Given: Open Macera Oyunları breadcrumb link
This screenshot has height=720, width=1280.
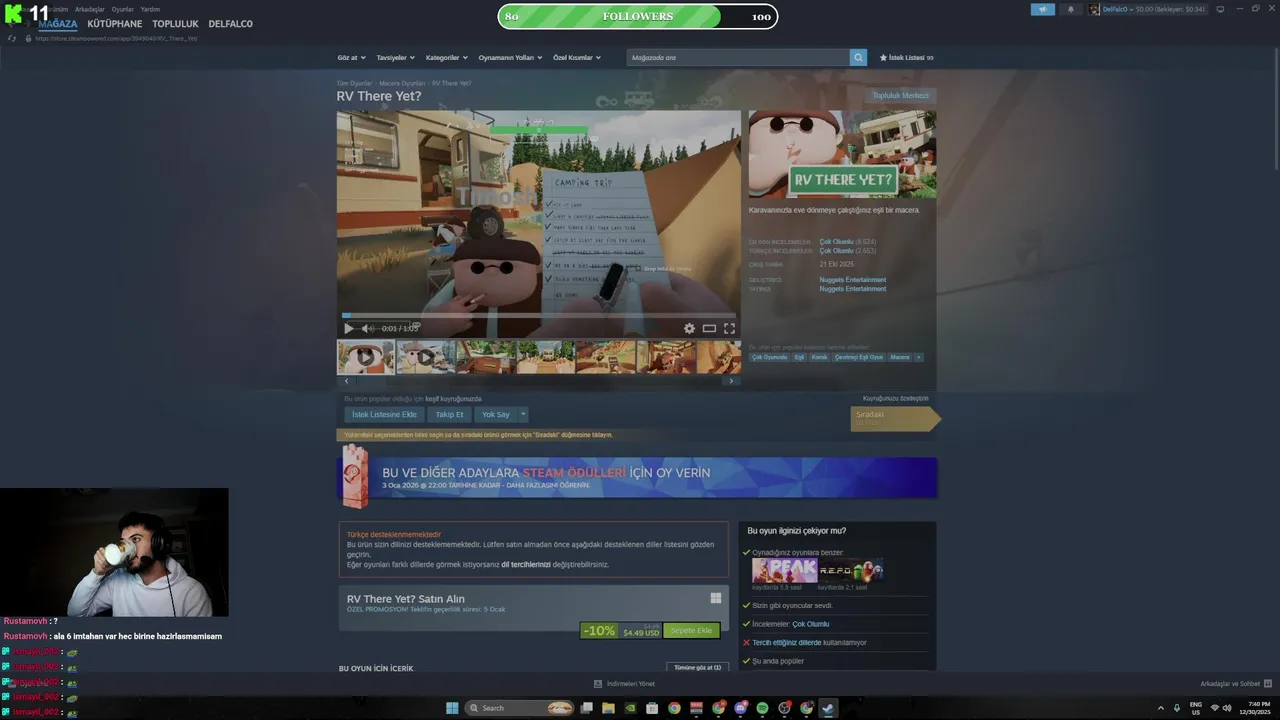Looking at the screenshot, I should [402, 83].
